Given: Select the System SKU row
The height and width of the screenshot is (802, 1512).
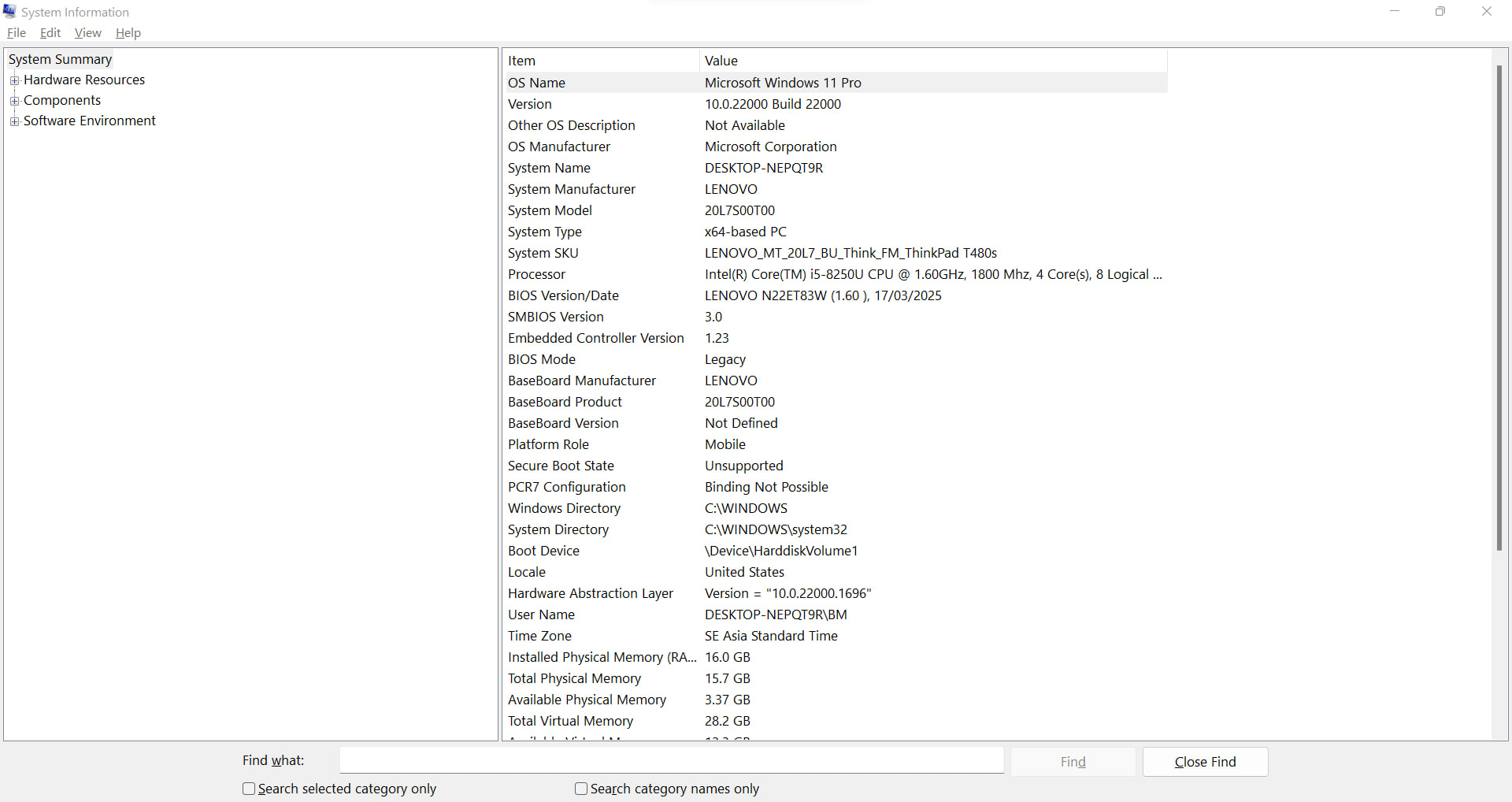Looking at the screenshot, I should tap(836, 253).
